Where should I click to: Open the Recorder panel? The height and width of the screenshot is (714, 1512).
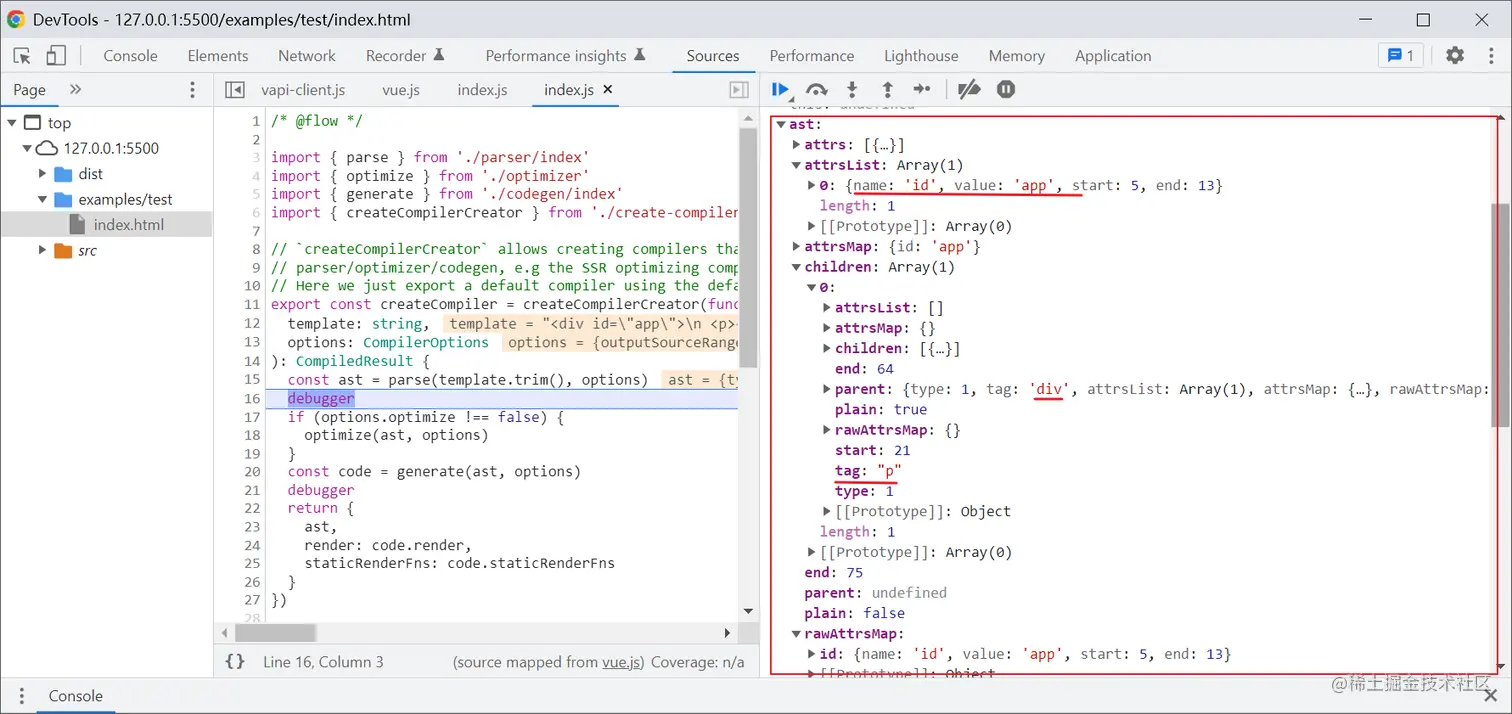pyautogui.click(x=405, y=56)
